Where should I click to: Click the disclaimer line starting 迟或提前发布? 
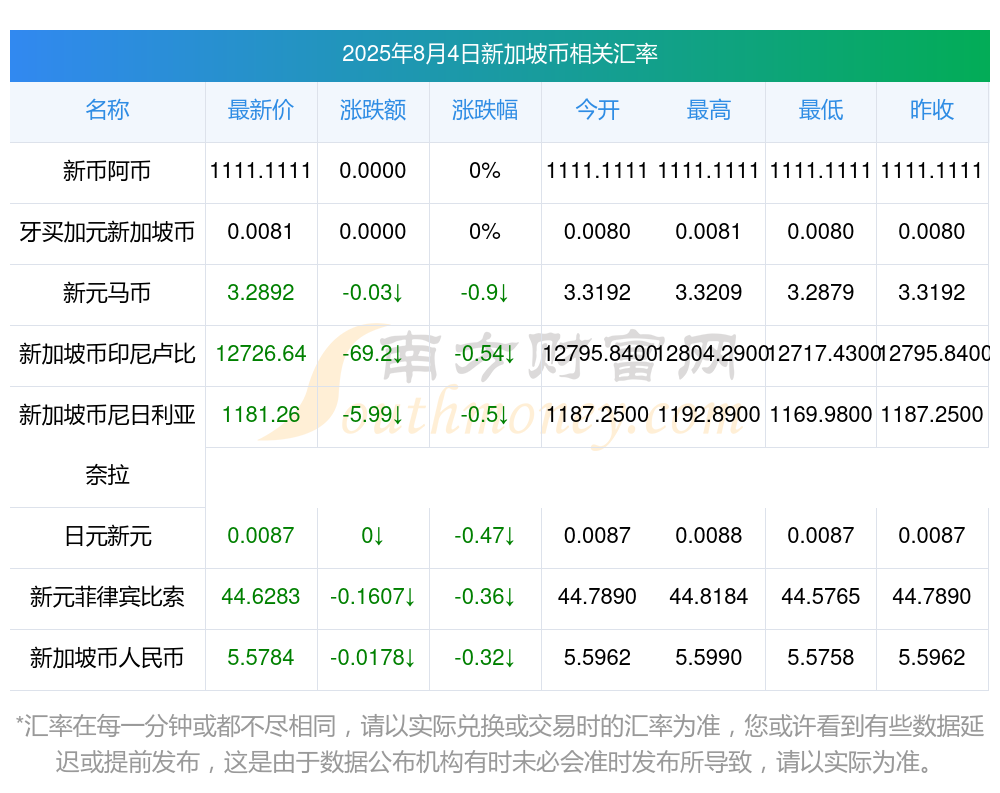coord(496,762)
